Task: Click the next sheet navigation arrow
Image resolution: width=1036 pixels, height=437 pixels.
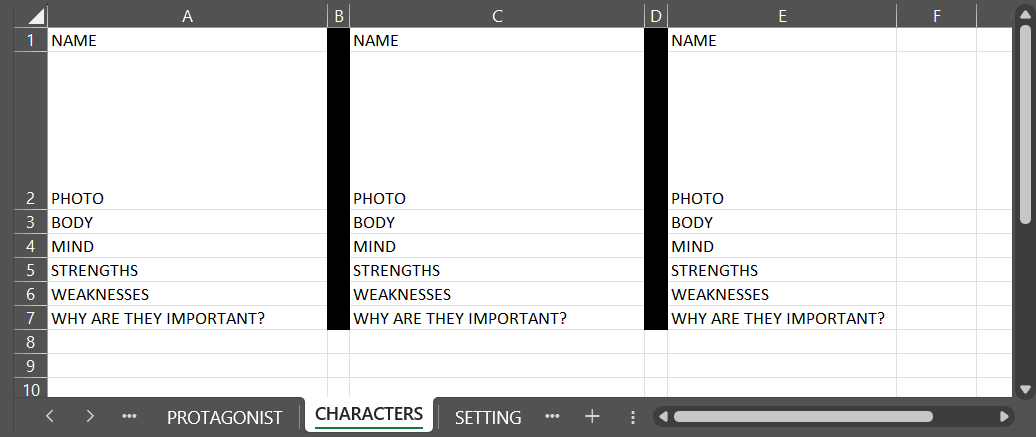Action: tap(90, 417)
